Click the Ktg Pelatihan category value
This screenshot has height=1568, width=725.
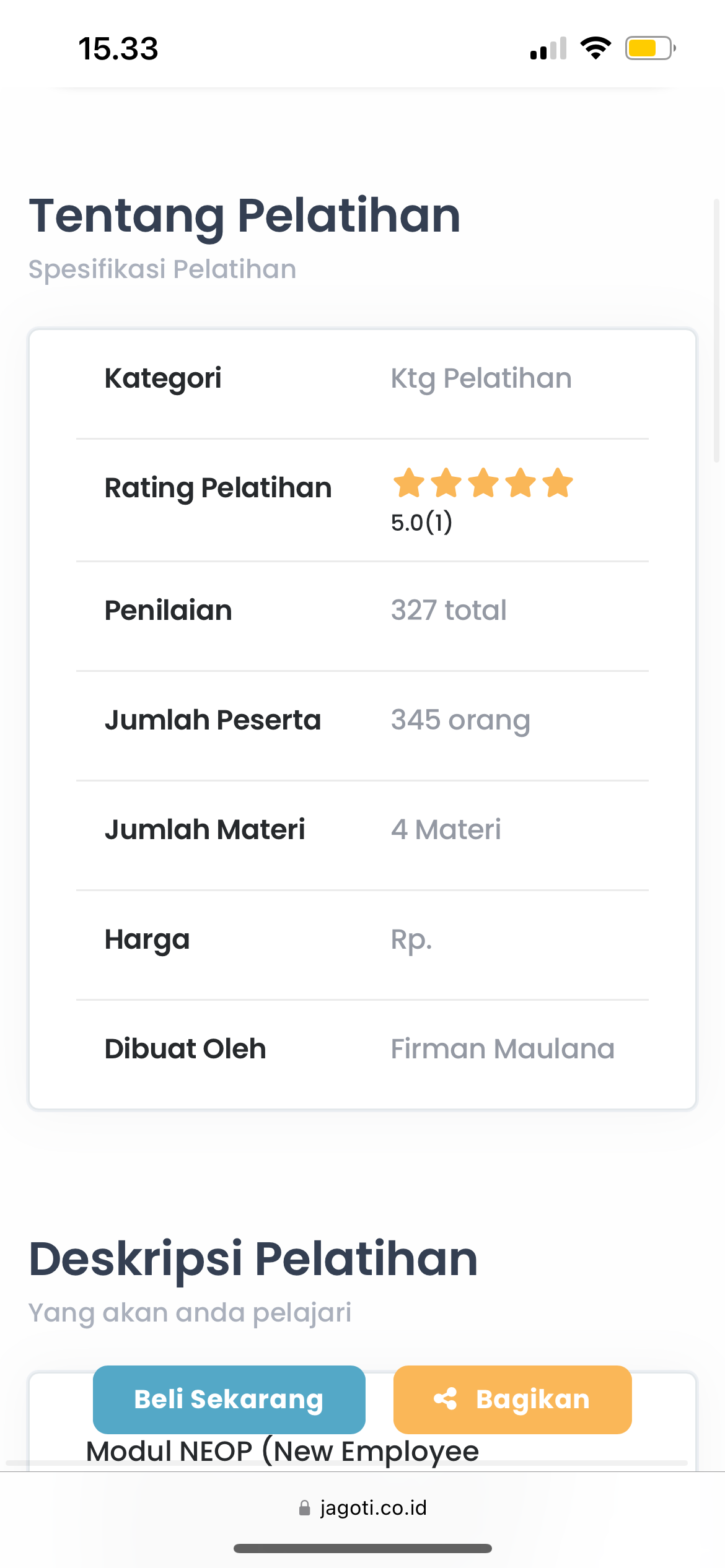click(481, 378)
